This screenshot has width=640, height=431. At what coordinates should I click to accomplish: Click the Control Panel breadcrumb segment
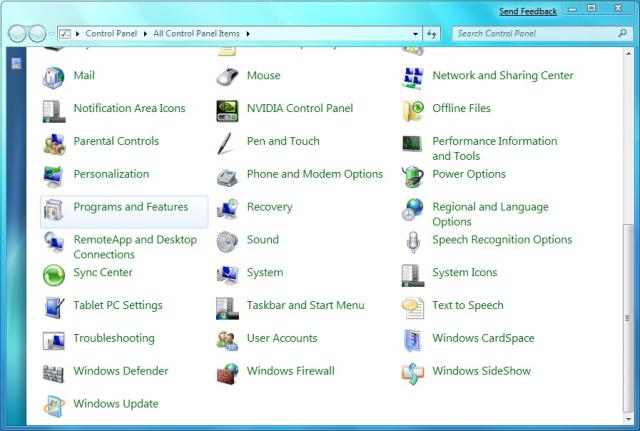(111, 33)
